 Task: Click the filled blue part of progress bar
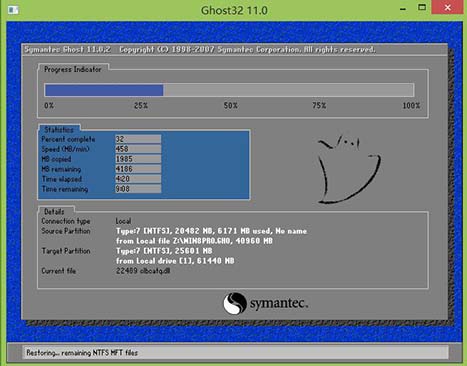coord(104,90)
